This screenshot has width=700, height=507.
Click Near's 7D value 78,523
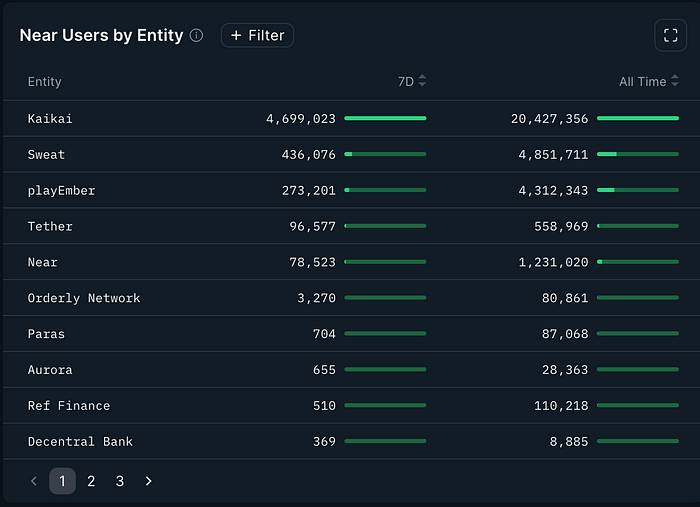coord(312,262)
